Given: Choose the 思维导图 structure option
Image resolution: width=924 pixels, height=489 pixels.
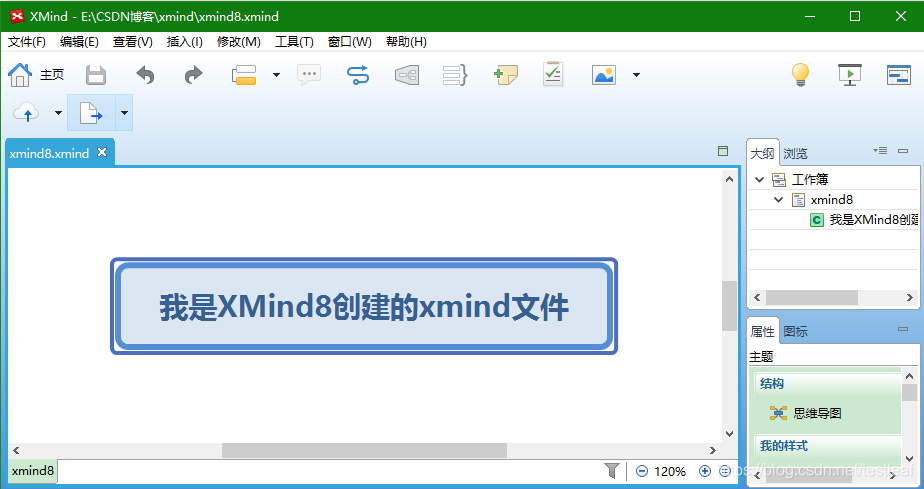Looking at the screenshot, I should 806,413.
